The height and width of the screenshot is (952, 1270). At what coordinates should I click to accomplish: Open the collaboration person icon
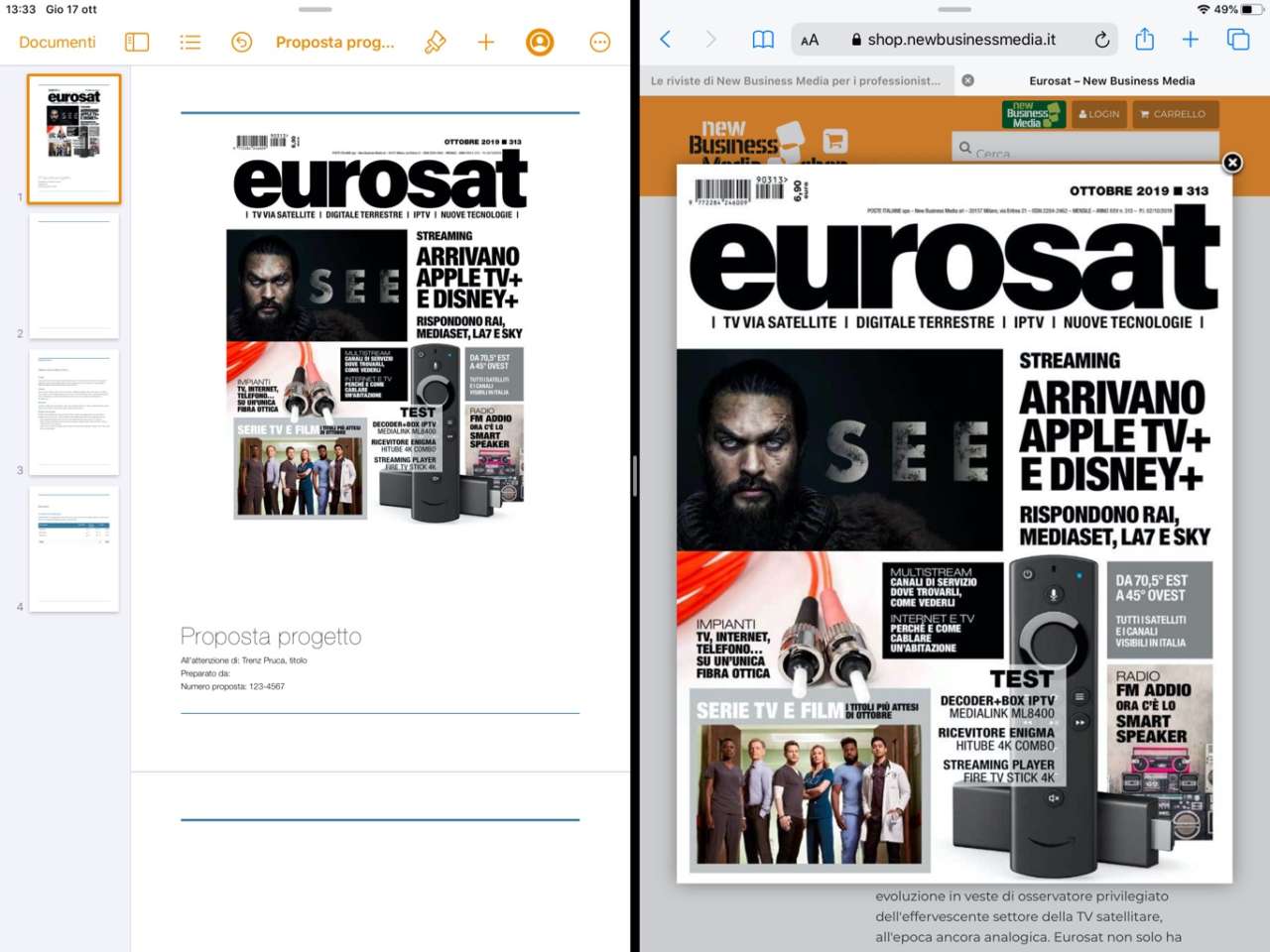pos(540,42)
